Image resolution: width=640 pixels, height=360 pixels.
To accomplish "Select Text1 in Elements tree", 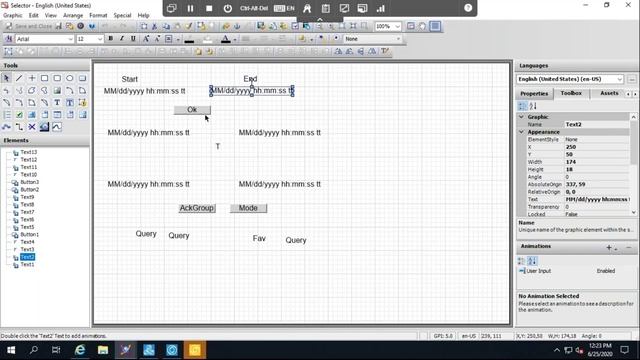I will point(27,264).
